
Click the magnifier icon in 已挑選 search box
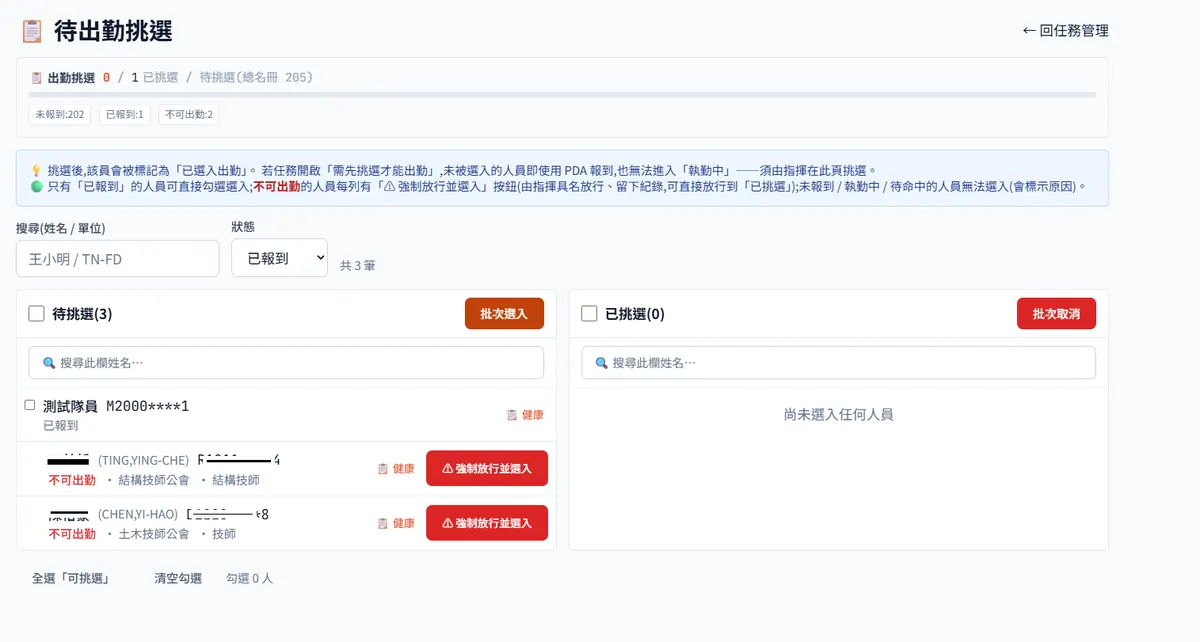pyautogui.click(x=601, y=362)
